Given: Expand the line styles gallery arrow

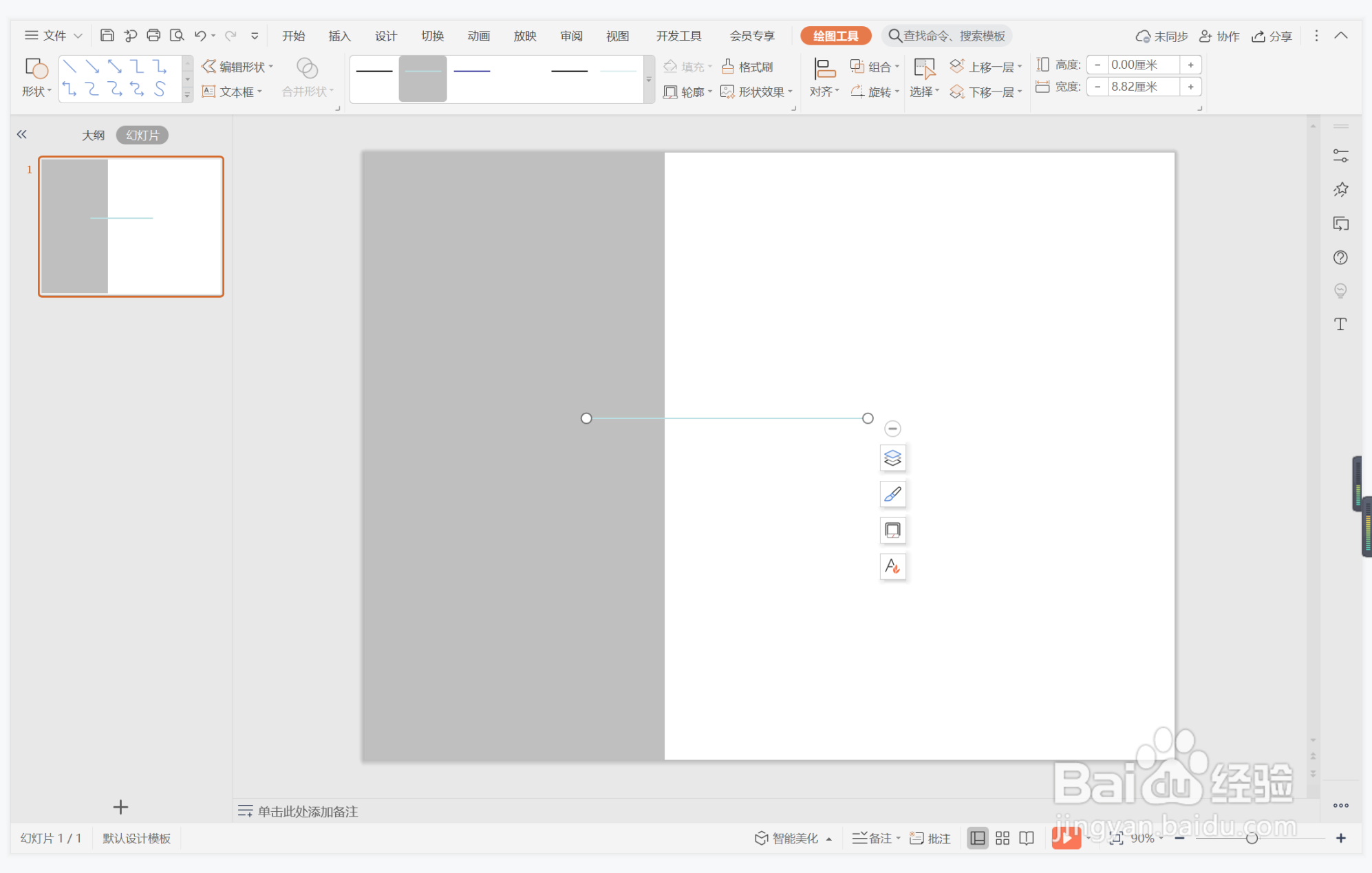Looking at the screenshot, I should (x=648, y=80).
